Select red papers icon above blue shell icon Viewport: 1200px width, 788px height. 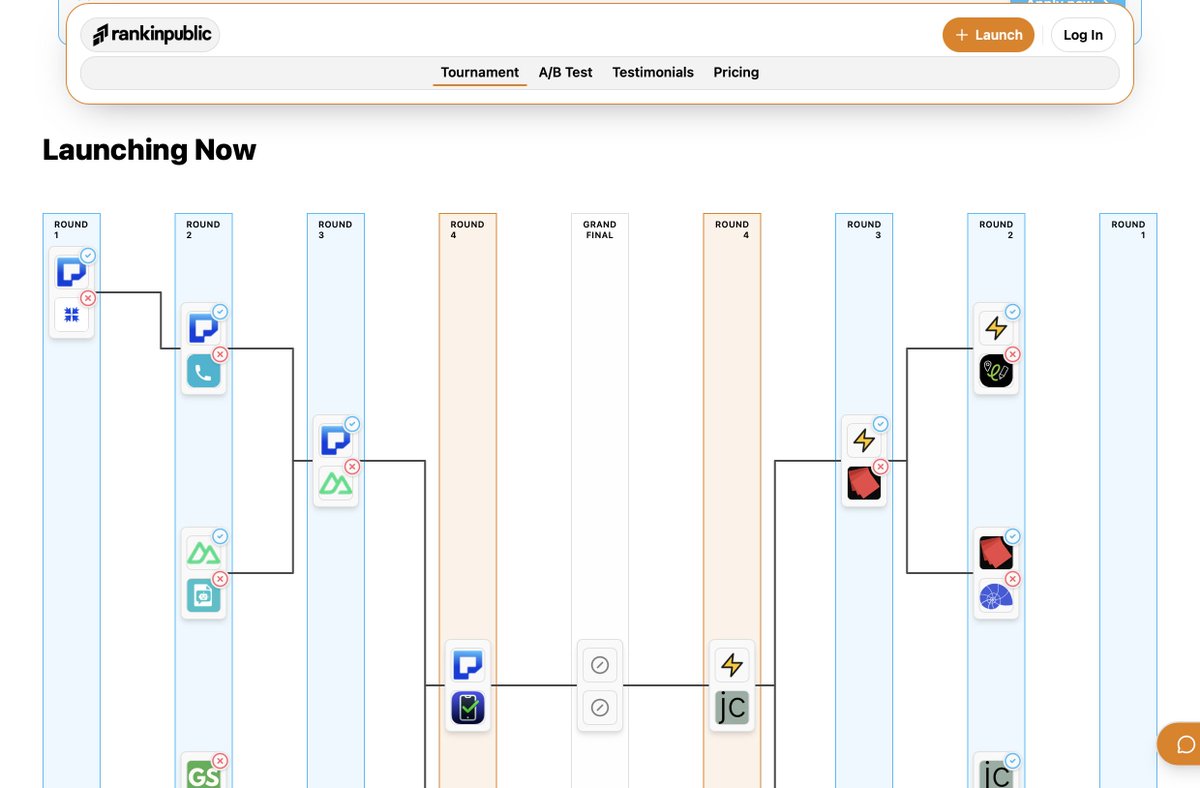tap(996, 553)
